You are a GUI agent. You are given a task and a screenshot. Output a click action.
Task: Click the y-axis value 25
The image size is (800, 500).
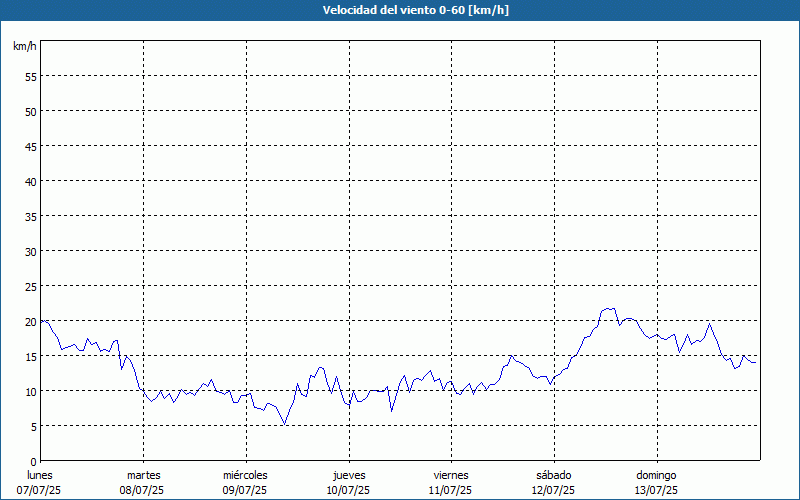point(31,286)
